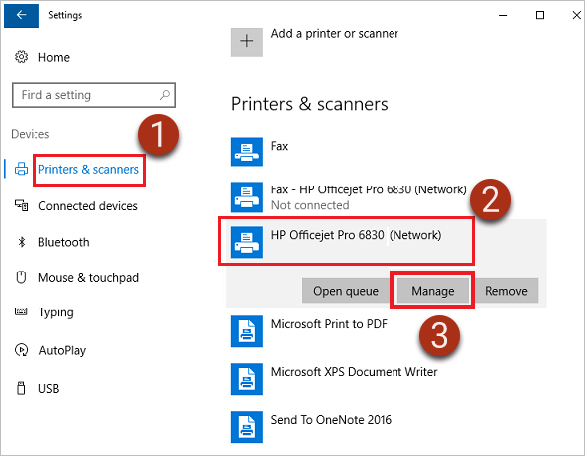585x456 pixels.
Task: Open Mouse & touchpad settings
Action: tap(88, 278)
